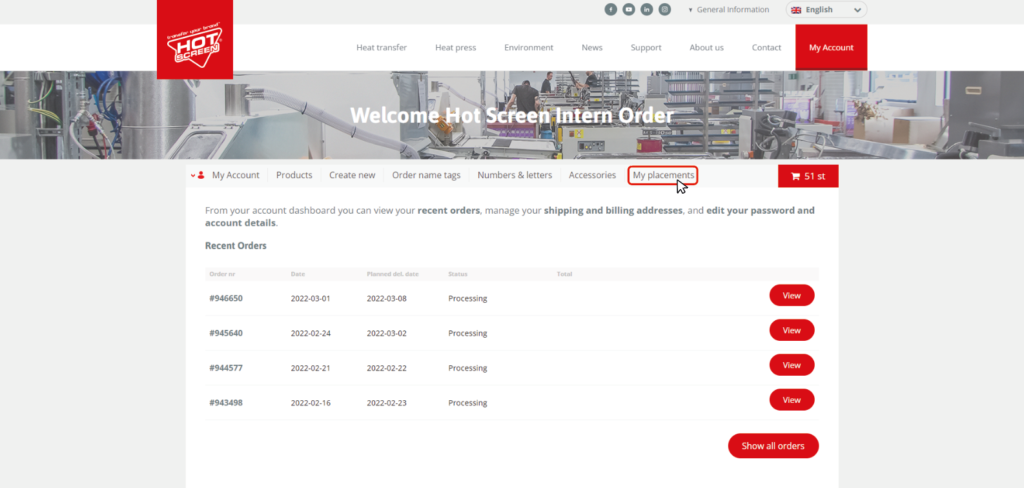
Task: Open the shopping cart showing 51 st
Action: click(x=807, y=176)
